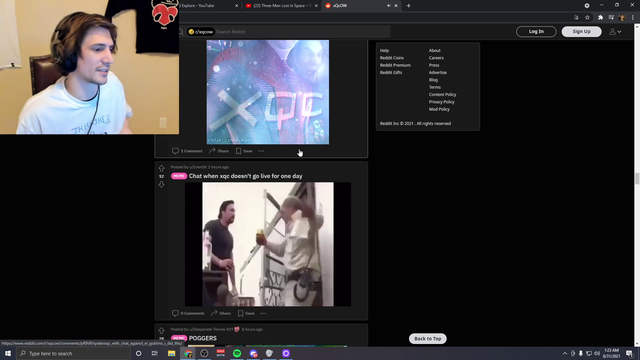Focus the Search Reddit field
The height and width of the screenshot is (360, 640).
click(302, 31)
